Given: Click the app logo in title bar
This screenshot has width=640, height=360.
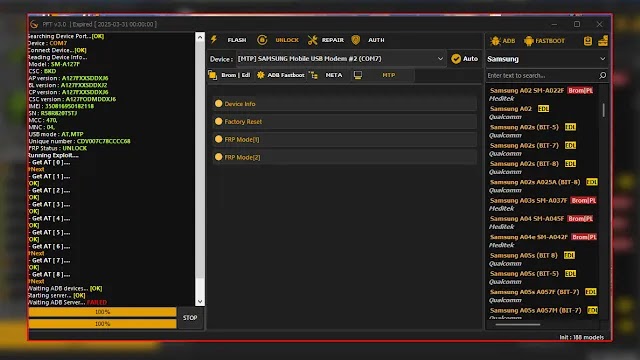Looking at the screenshot, I should coord(34,24).
